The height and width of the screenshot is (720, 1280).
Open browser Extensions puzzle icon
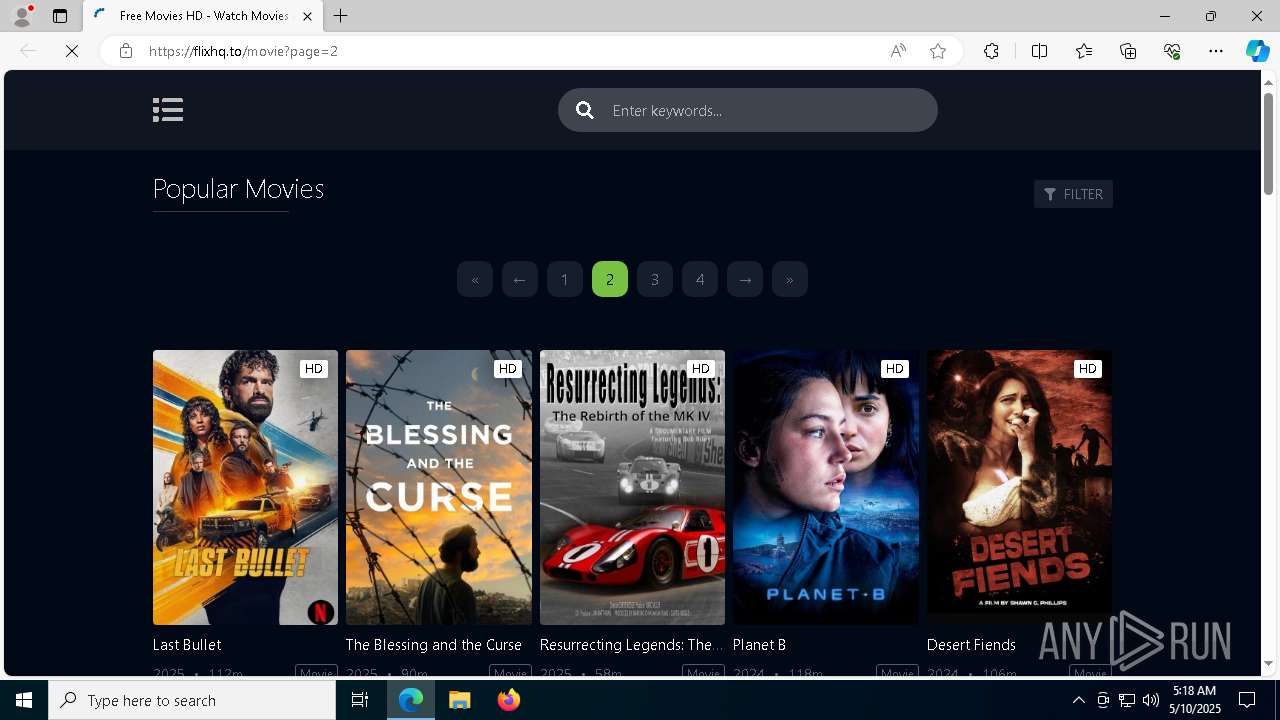[x=991, y=51]
